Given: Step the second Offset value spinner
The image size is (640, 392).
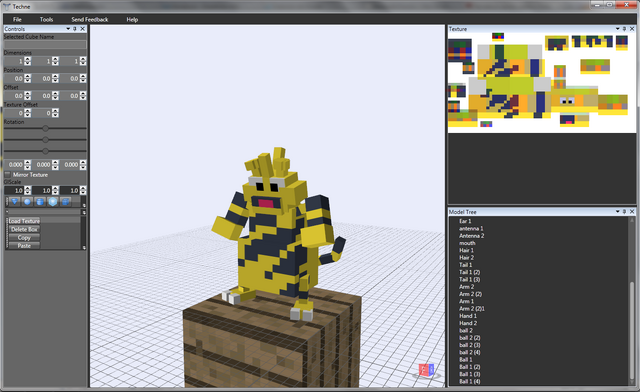Looking at the screenshot, I should (55, 96).
